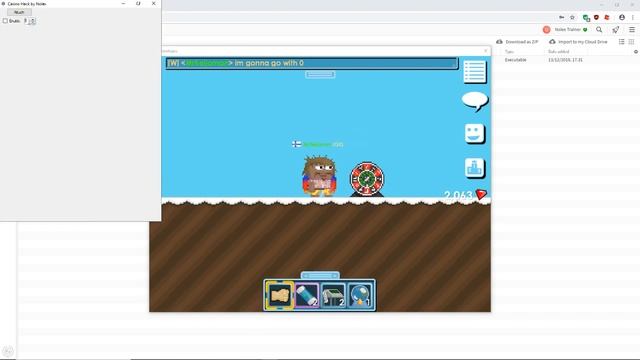Switch to grid view icon

tap(631, 42)
